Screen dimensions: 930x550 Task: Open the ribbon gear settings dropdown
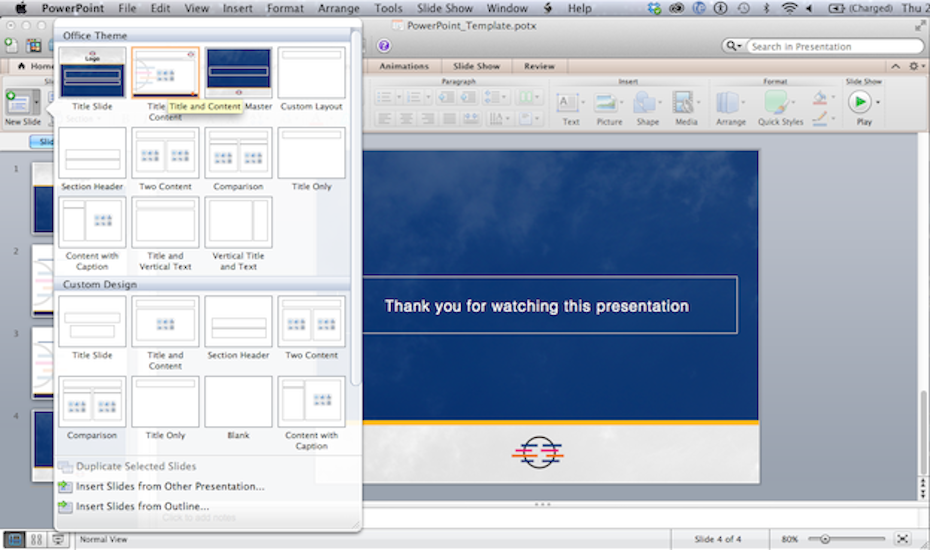(915, 66)
